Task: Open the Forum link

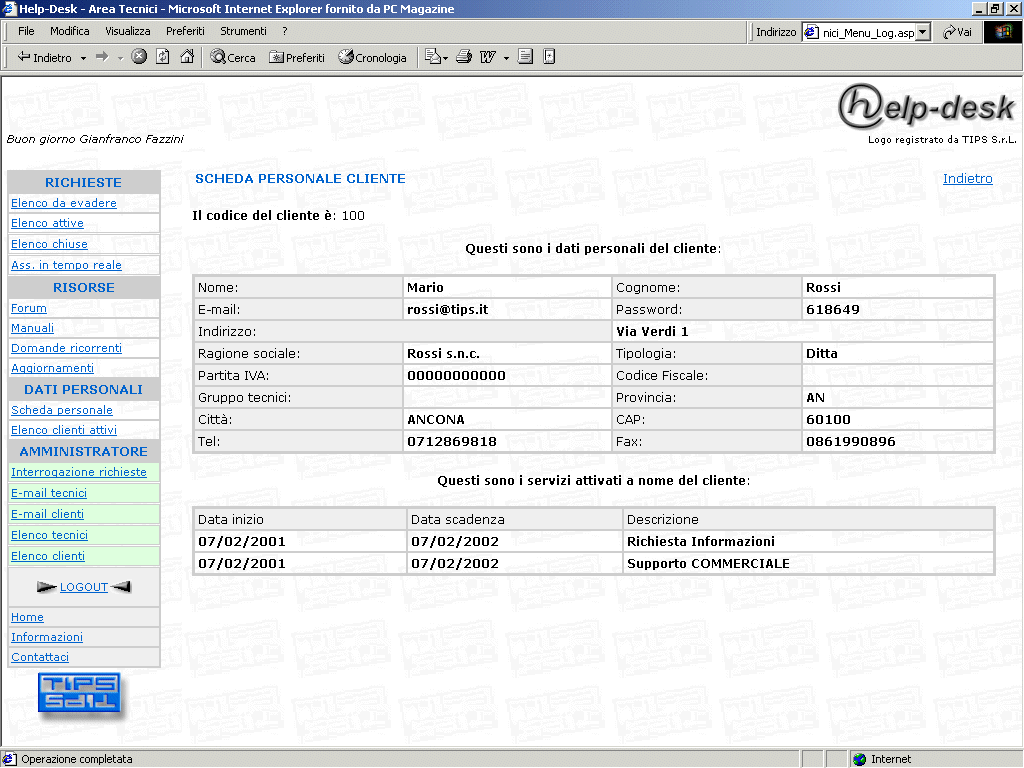Action: tap(29, 308)
